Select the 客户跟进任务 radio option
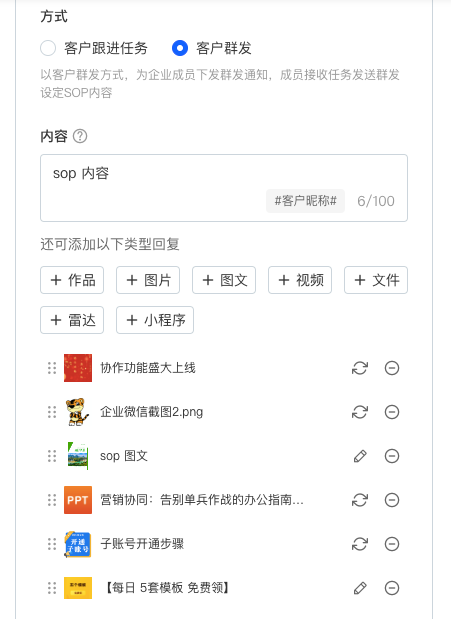The width and height of the screenshot is (451, 619). pyautogui.click(x=48, y=48)
